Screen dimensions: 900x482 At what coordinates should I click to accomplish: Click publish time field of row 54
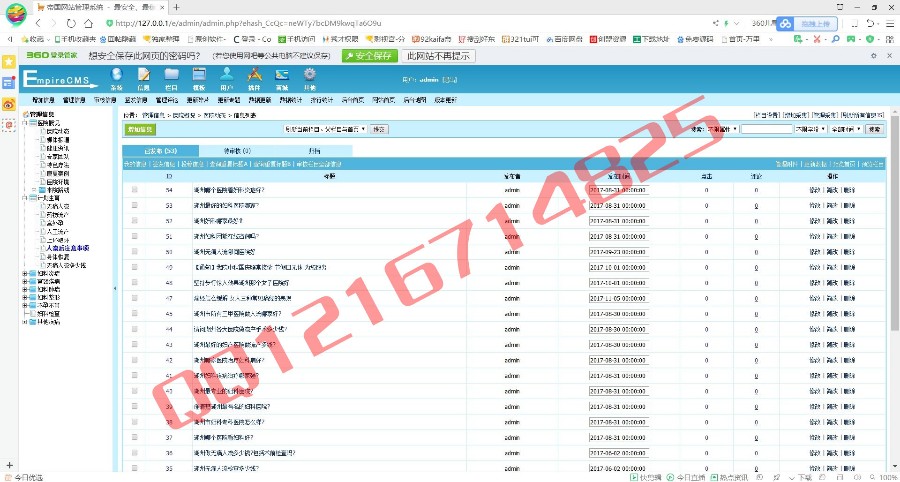point(619,190)
